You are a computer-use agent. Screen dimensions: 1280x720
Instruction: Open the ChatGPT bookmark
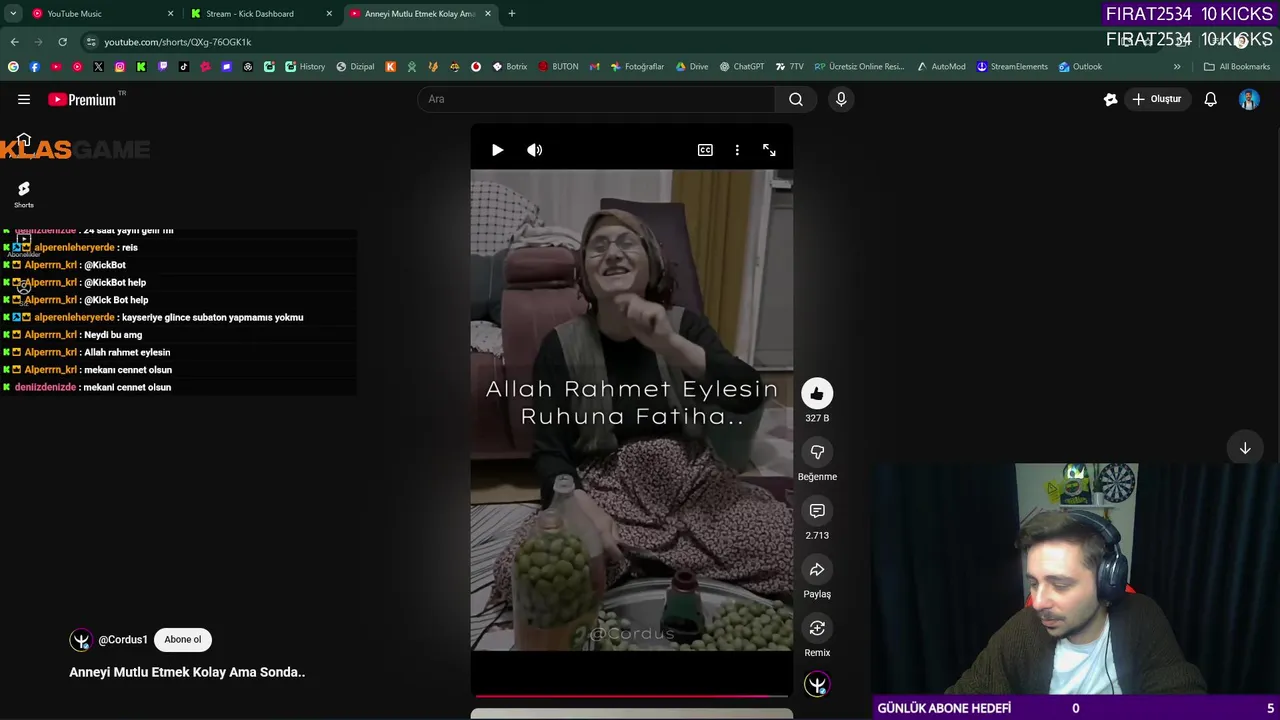[x=741, y=67]
